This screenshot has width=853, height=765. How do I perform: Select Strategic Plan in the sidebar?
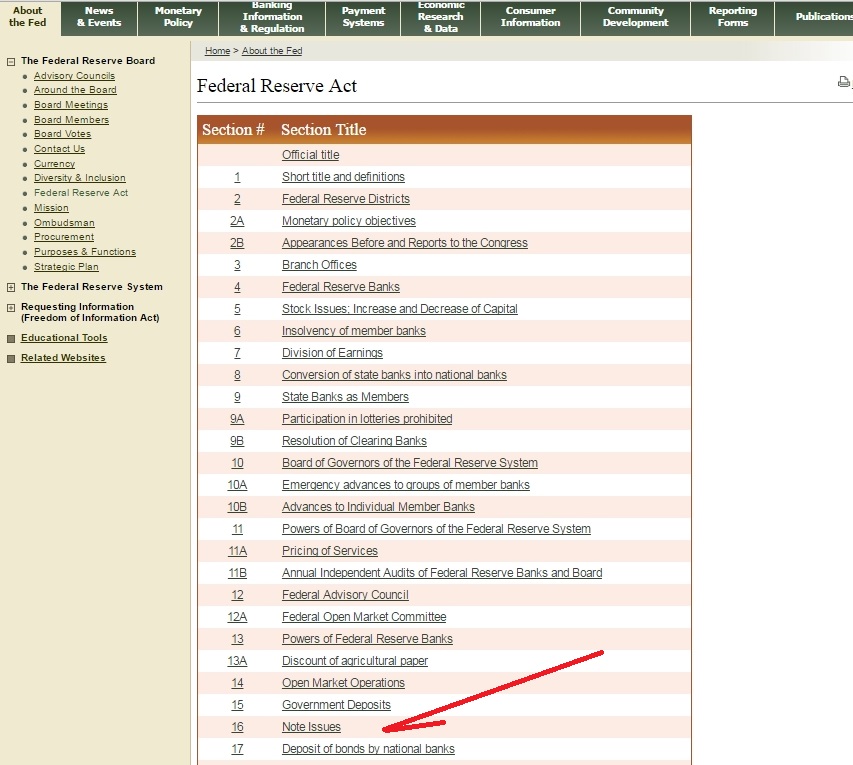coord(66,267)
